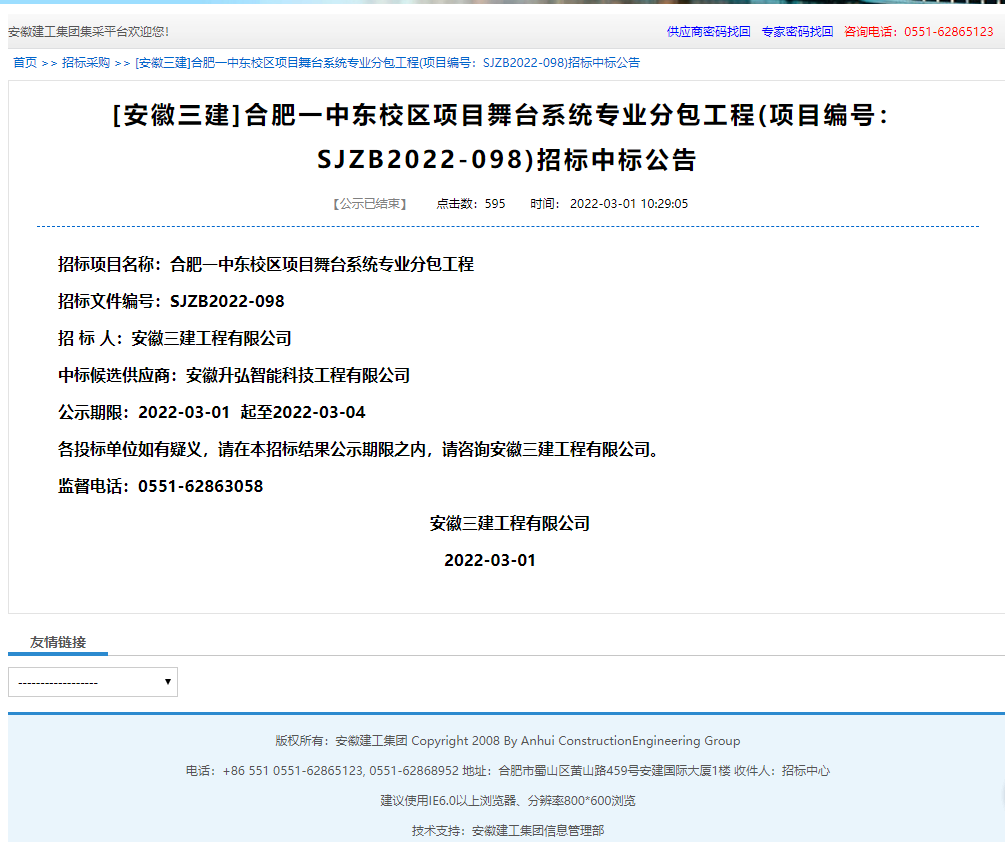Click the 中标候选供应商 company name
This screenshot has height=842, width=1005.
pyautogui.click(x=297, y=376)
